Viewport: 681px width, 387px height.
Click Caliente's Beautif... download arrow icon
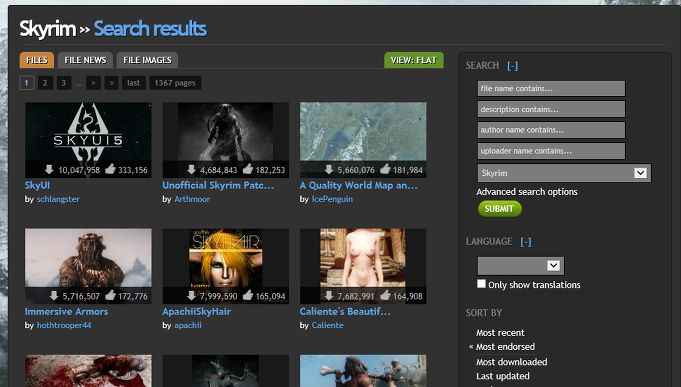tap(329, 295)
